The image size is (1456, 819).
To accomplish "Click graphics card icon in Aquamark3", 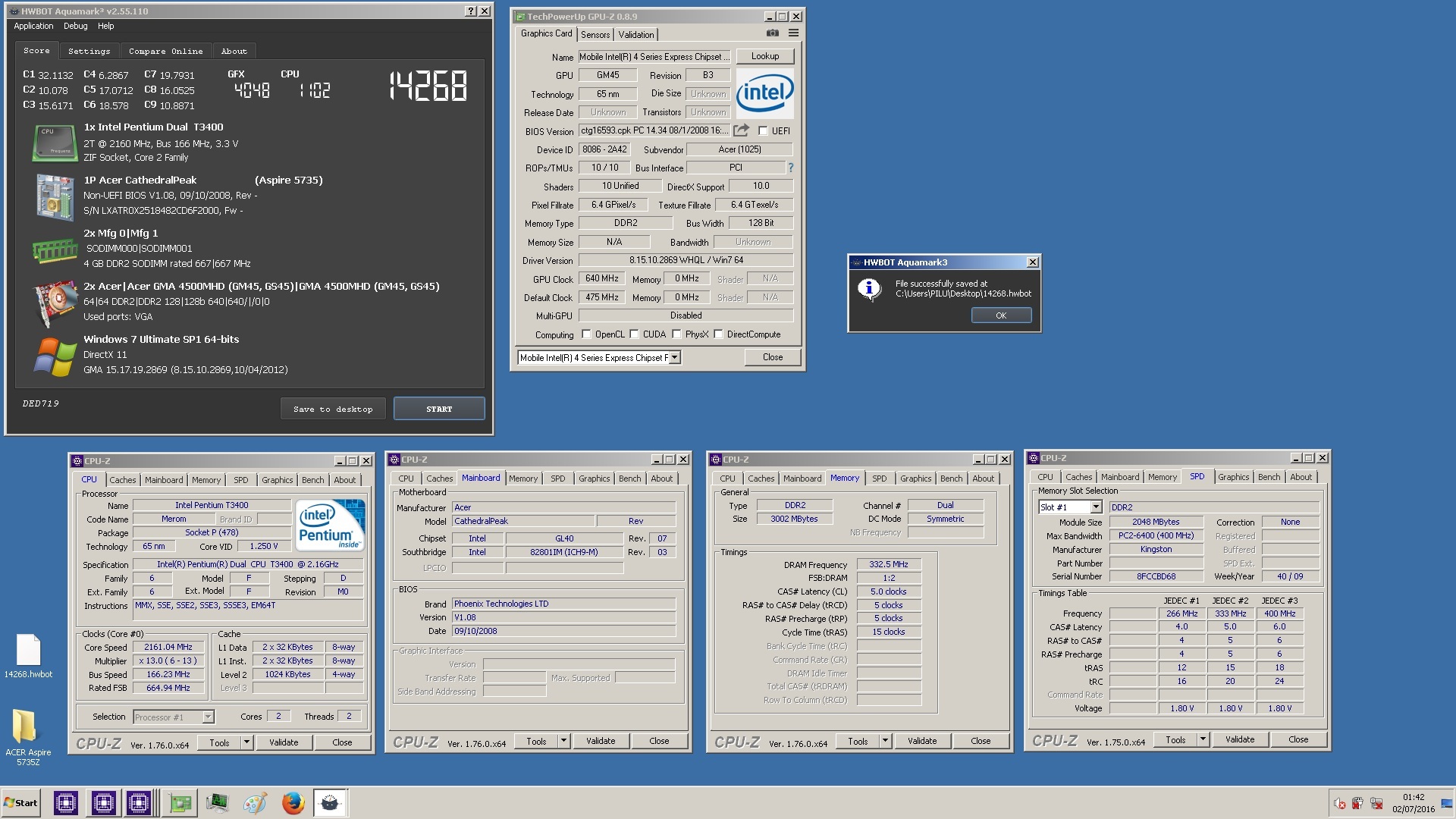I will tap(55, 303).
